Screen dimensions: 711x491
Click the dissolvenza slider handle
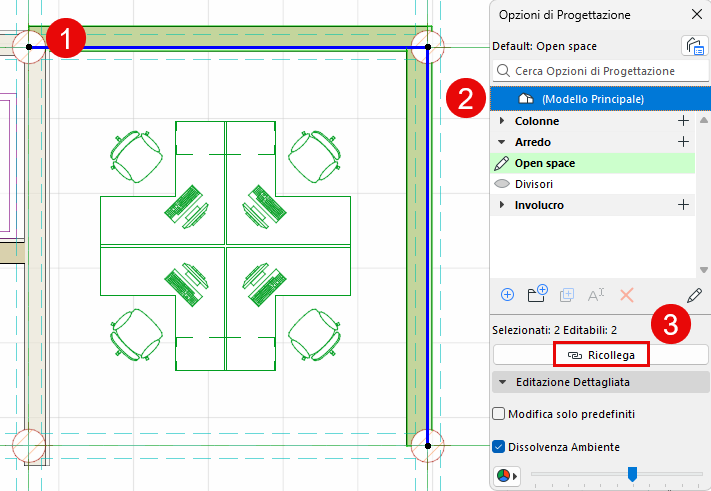click(632, 474)
